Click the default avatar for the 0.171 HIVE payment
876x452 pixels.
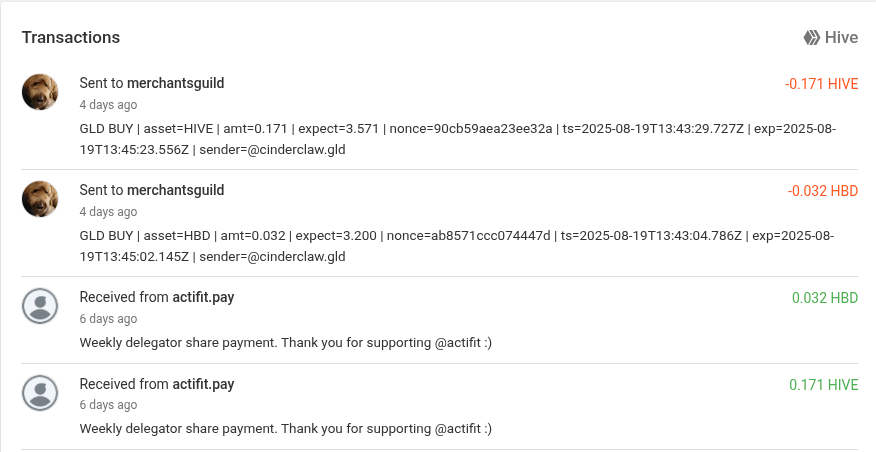(x=40, y=393)
